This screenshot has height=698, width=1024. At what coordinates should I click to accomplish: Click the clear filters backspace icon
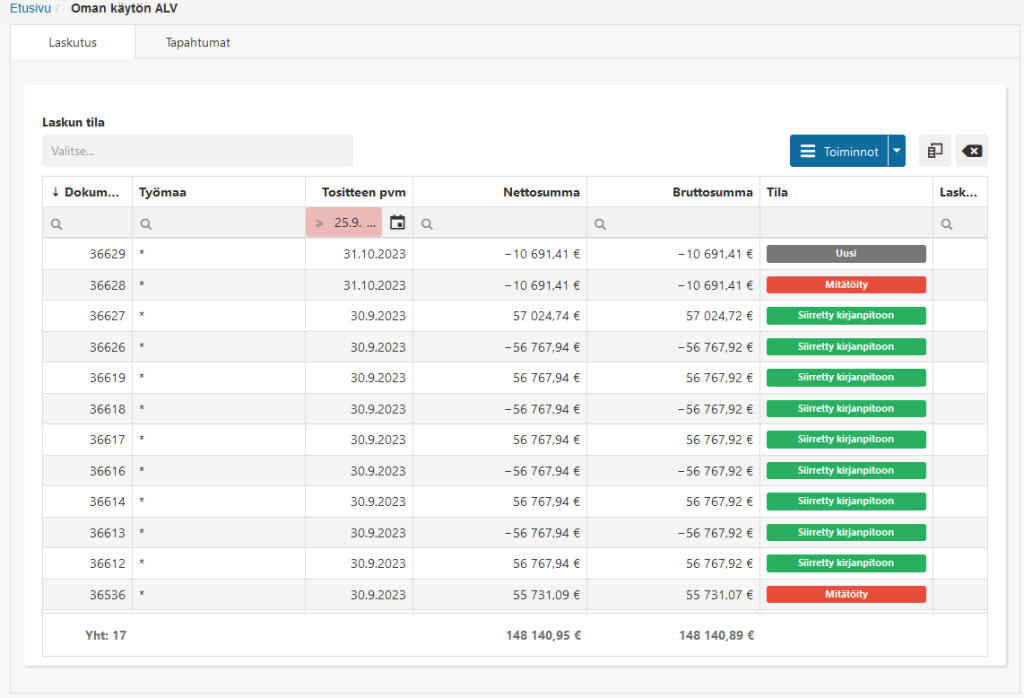pyautogui.click(x=971, y=151)
